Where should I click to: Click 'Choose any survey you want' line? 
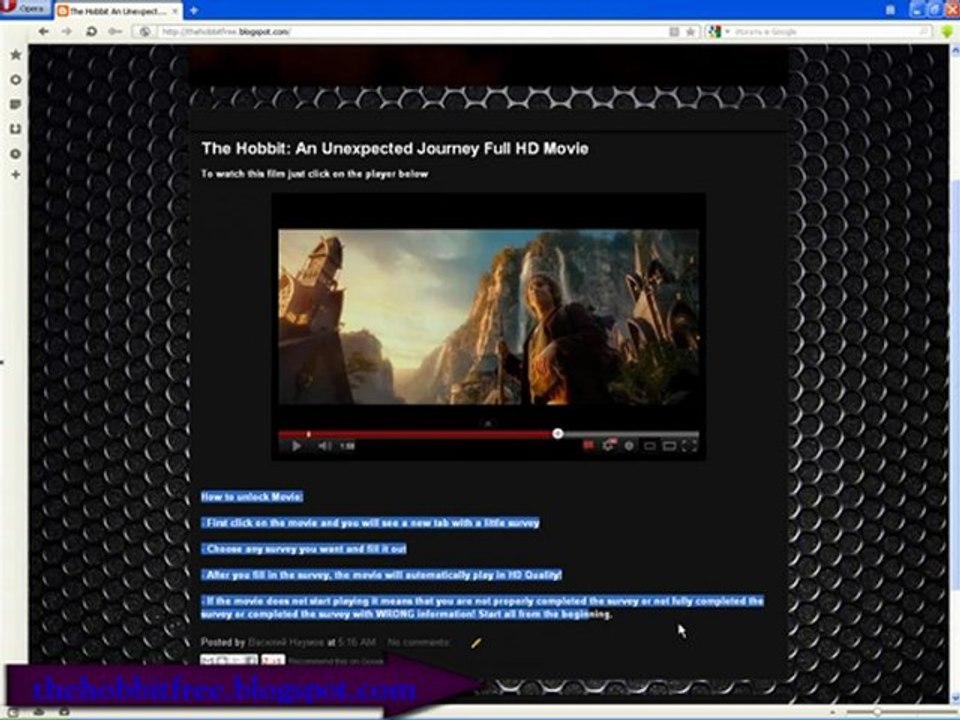tap(304, 549)
